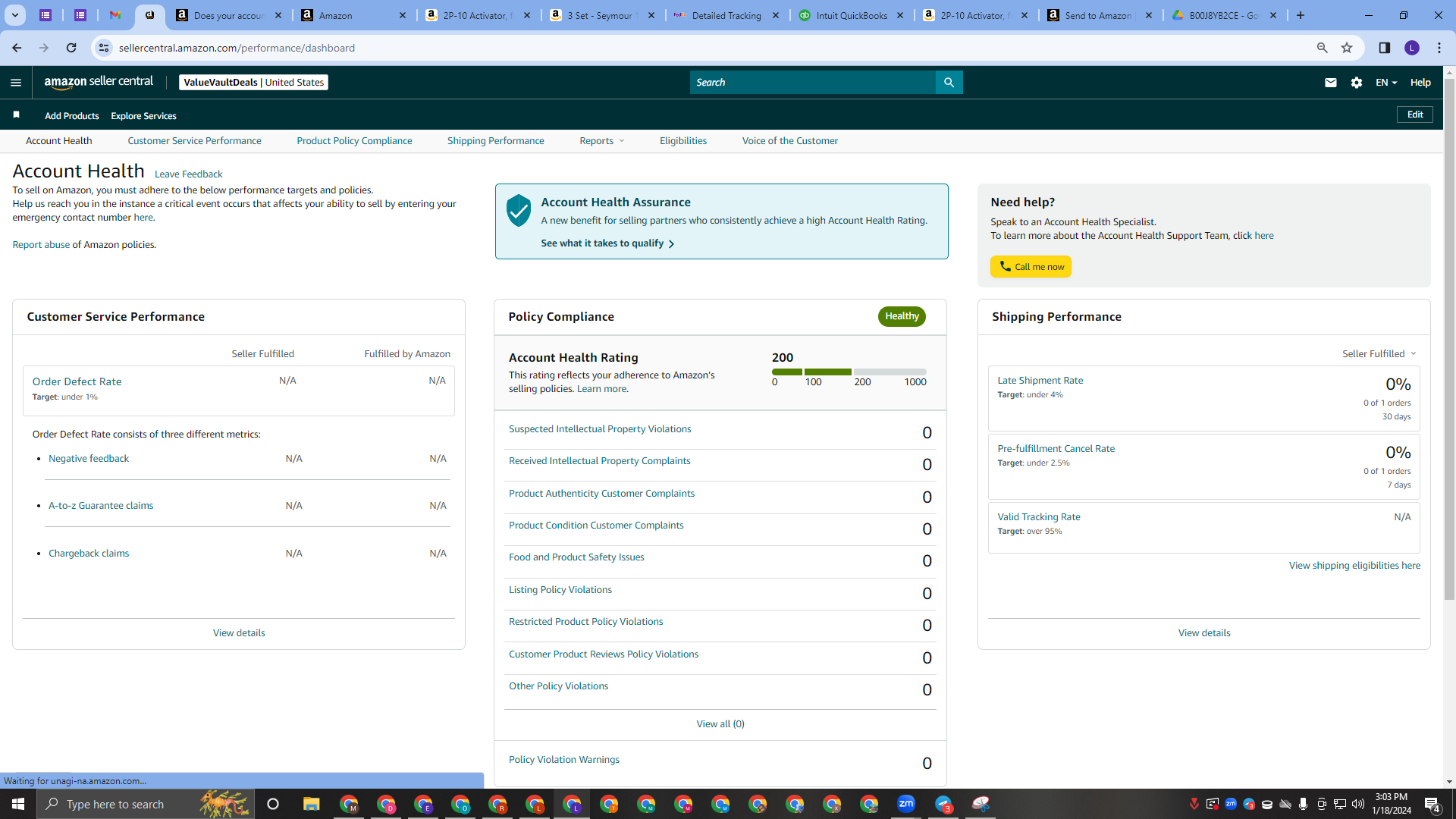Open File Explorer from the taskbar
This screenshot has width=1456, height=819.
pos(312,804)
